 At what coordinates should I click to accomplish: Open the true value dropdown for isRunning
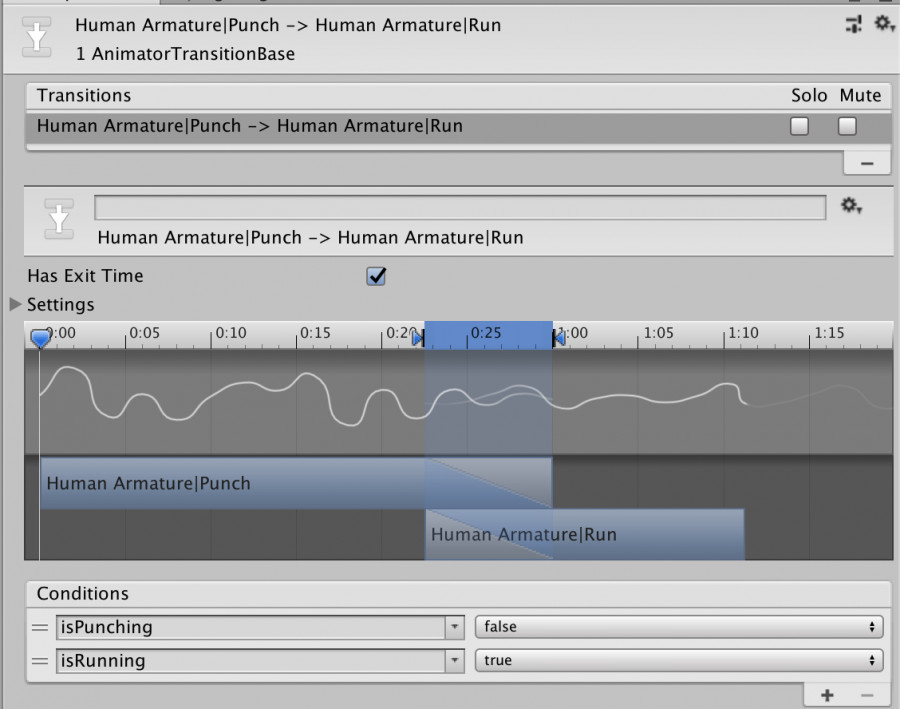point(679,660)
